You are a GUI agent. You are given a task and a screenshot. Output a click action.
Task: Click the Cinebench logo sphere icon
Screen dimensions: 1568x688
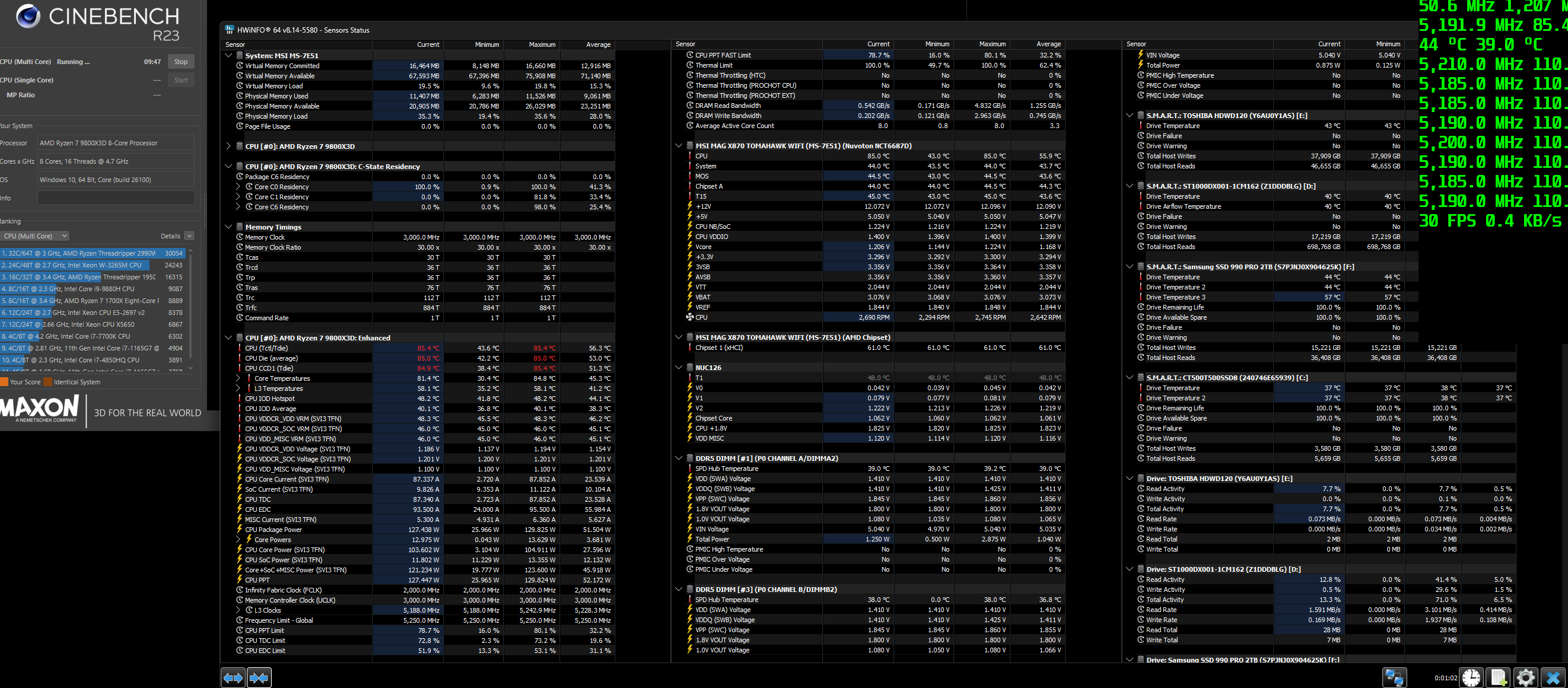point(28,17)
